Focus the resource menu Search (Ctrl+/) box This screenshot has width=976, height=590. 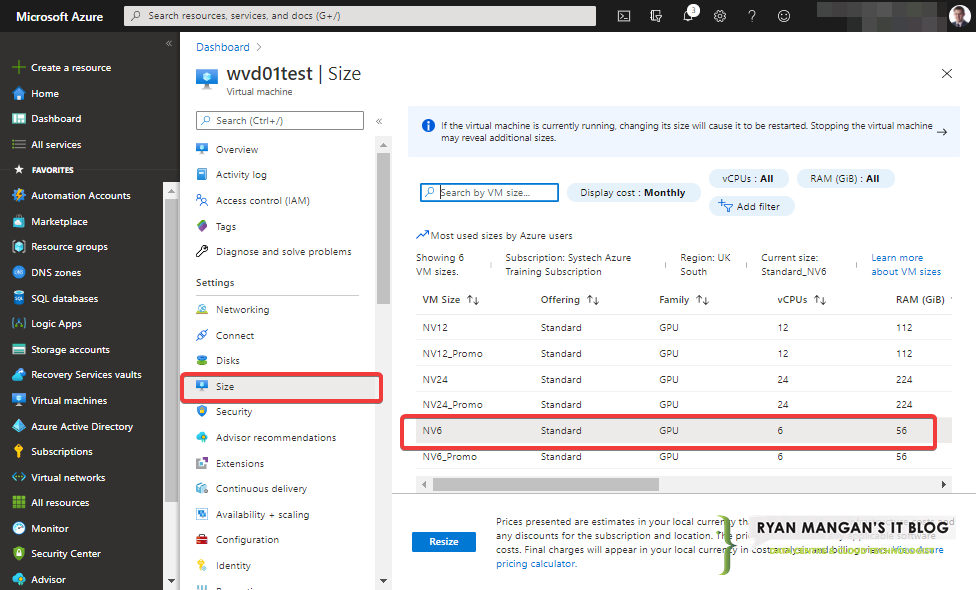(x=279, y=121)
